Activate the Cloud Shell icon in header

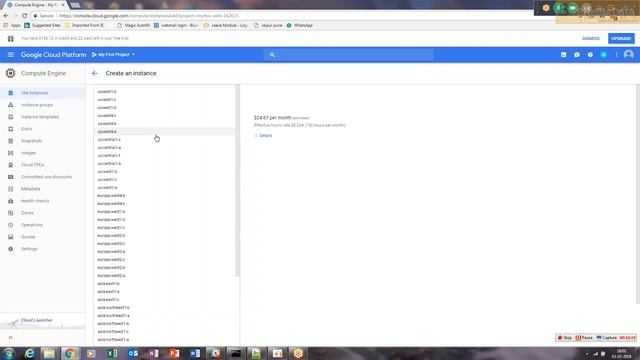click(x=563, y=55)
